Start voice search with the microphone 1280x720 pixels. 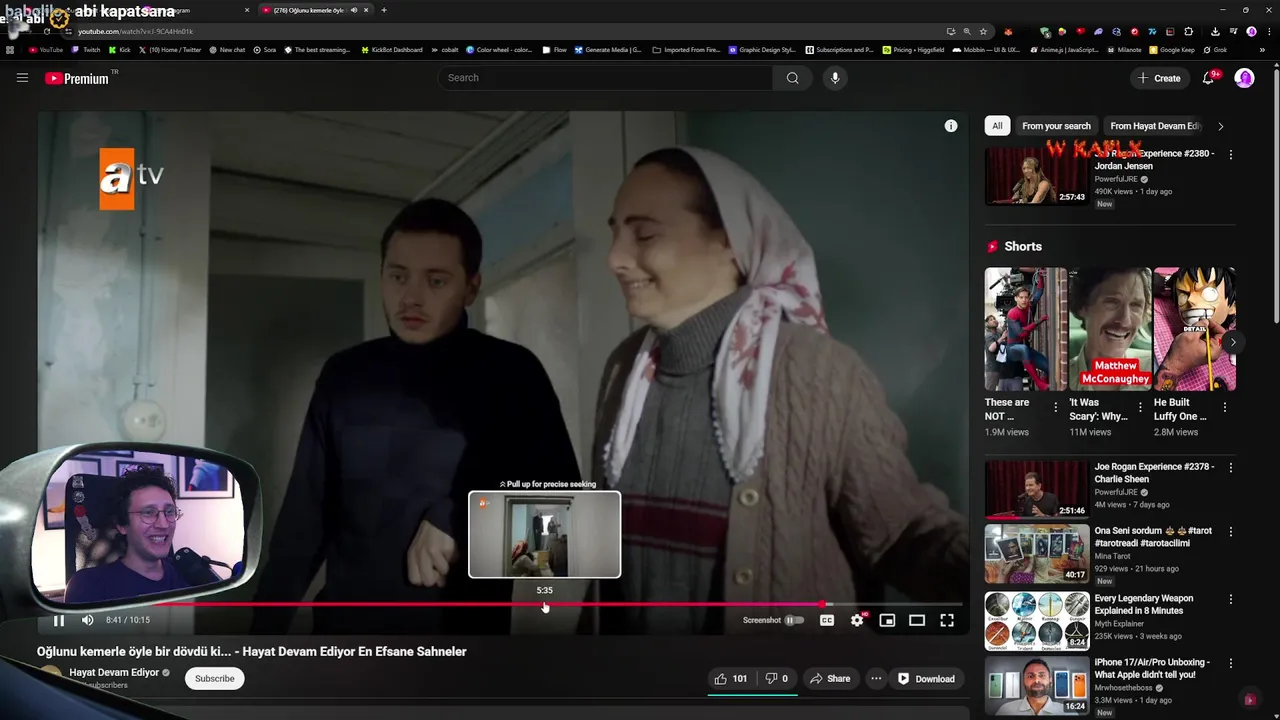pos(835,78)
